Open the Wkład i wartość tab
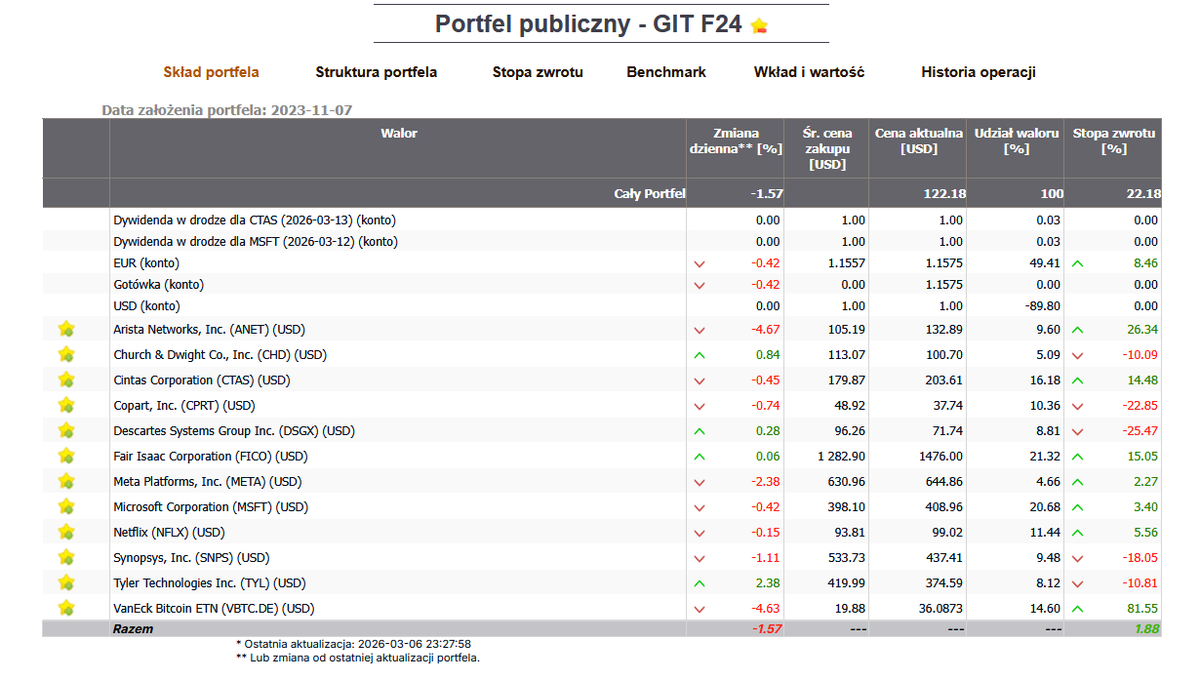This screenshot has width=1200, height=680. click(809, 72)
